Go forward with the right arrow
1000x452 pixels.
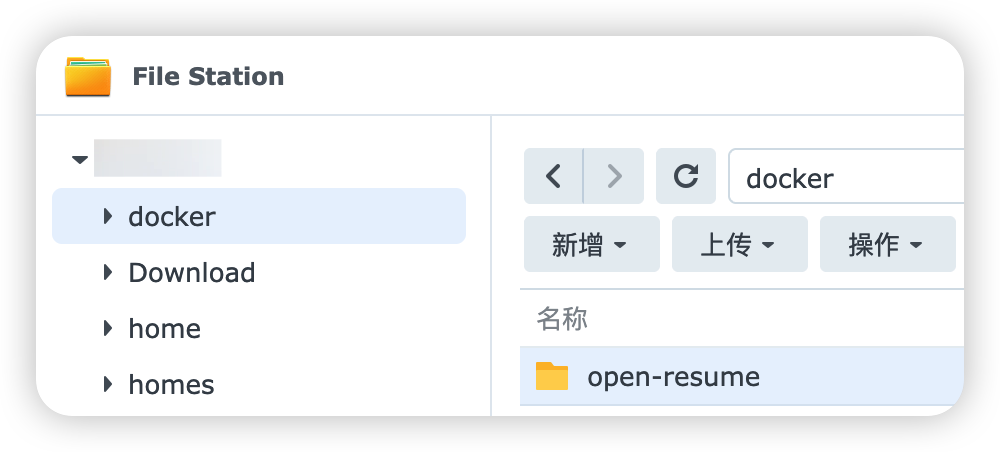[614, 177]
